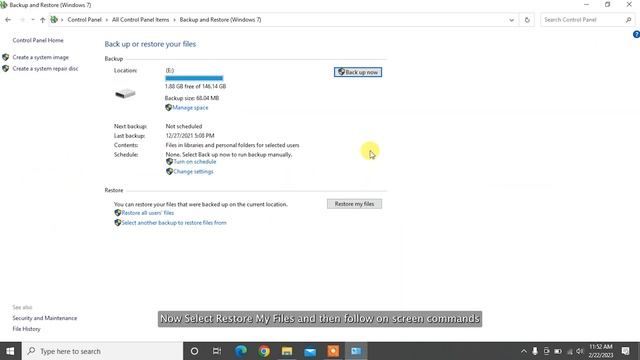
Task: Open the orange app icon on taskbar
Action: coord(333,351)
